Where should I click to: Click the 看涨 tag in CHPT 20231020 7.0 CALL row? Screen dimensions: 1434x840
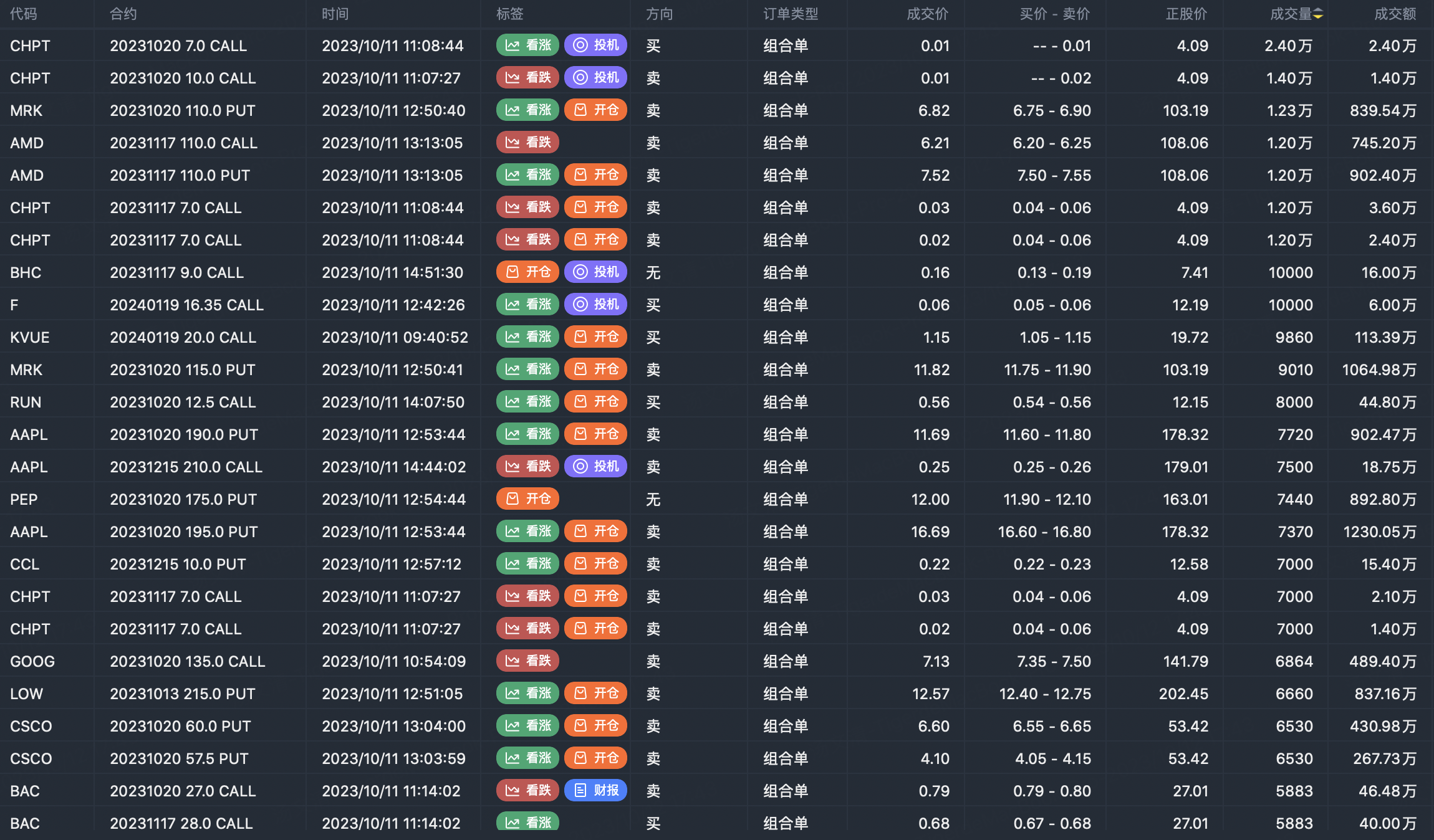[527, 45]
